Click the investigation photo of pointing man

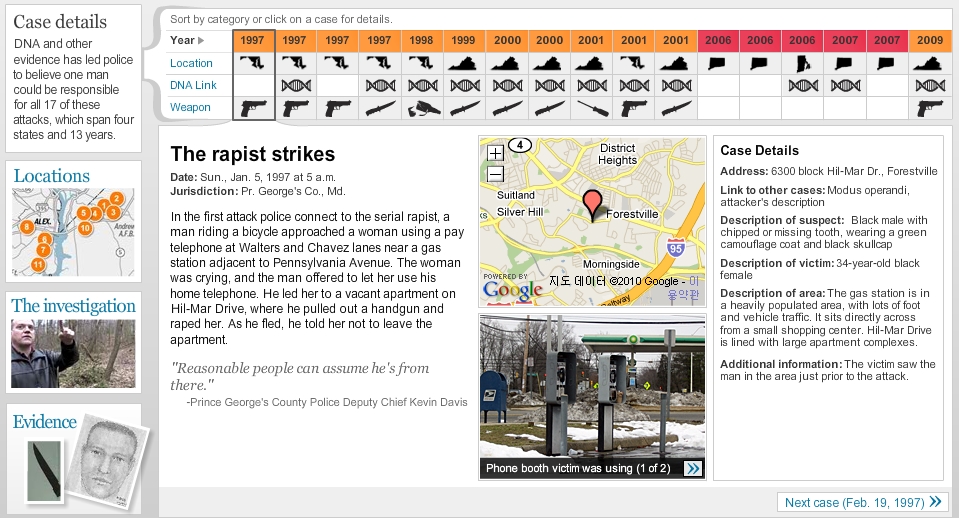pyautogui.click(x=73, y=353)
